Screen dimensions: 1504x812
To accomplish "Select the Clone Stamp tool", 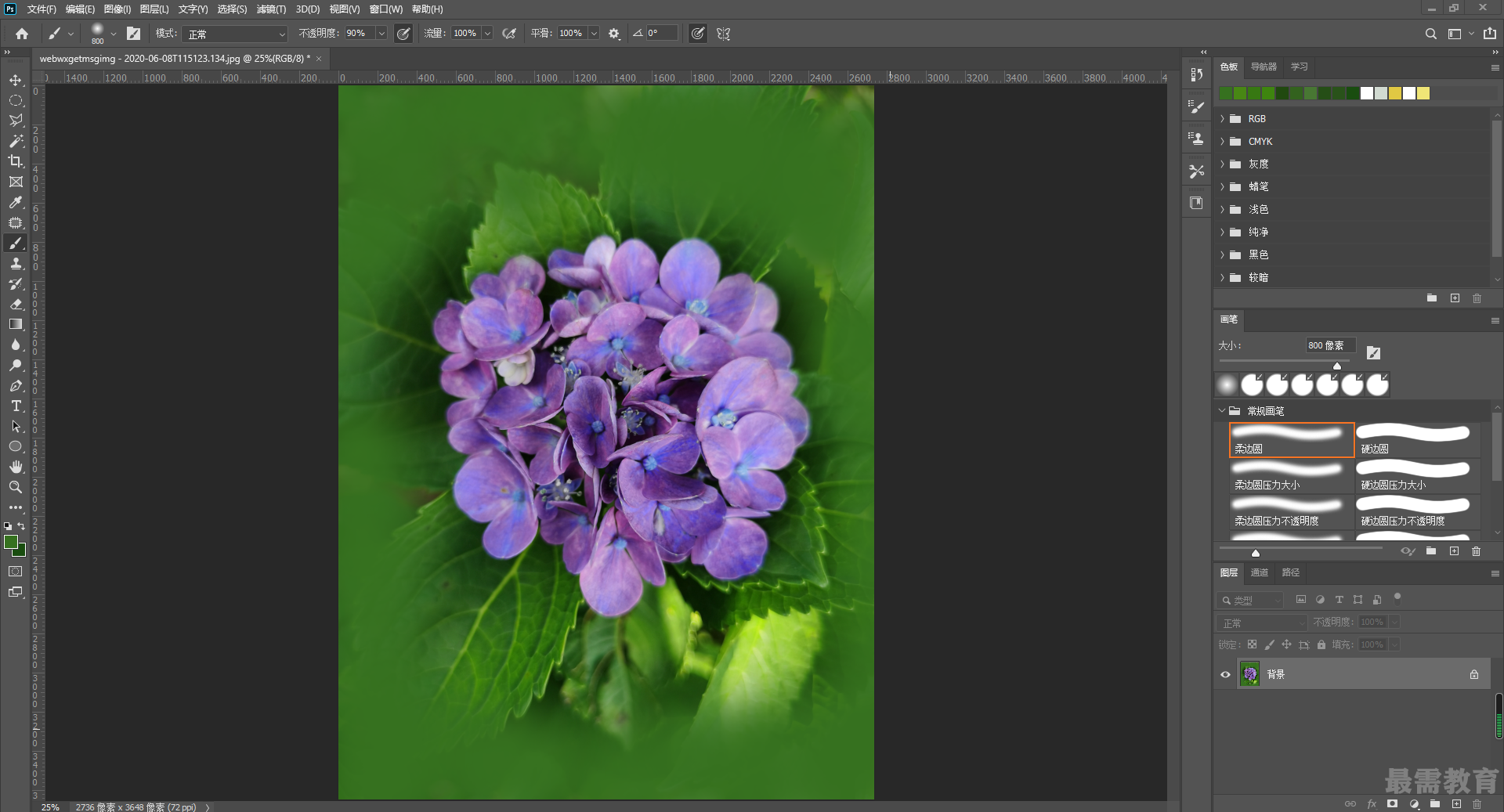I will coord(16,263).
